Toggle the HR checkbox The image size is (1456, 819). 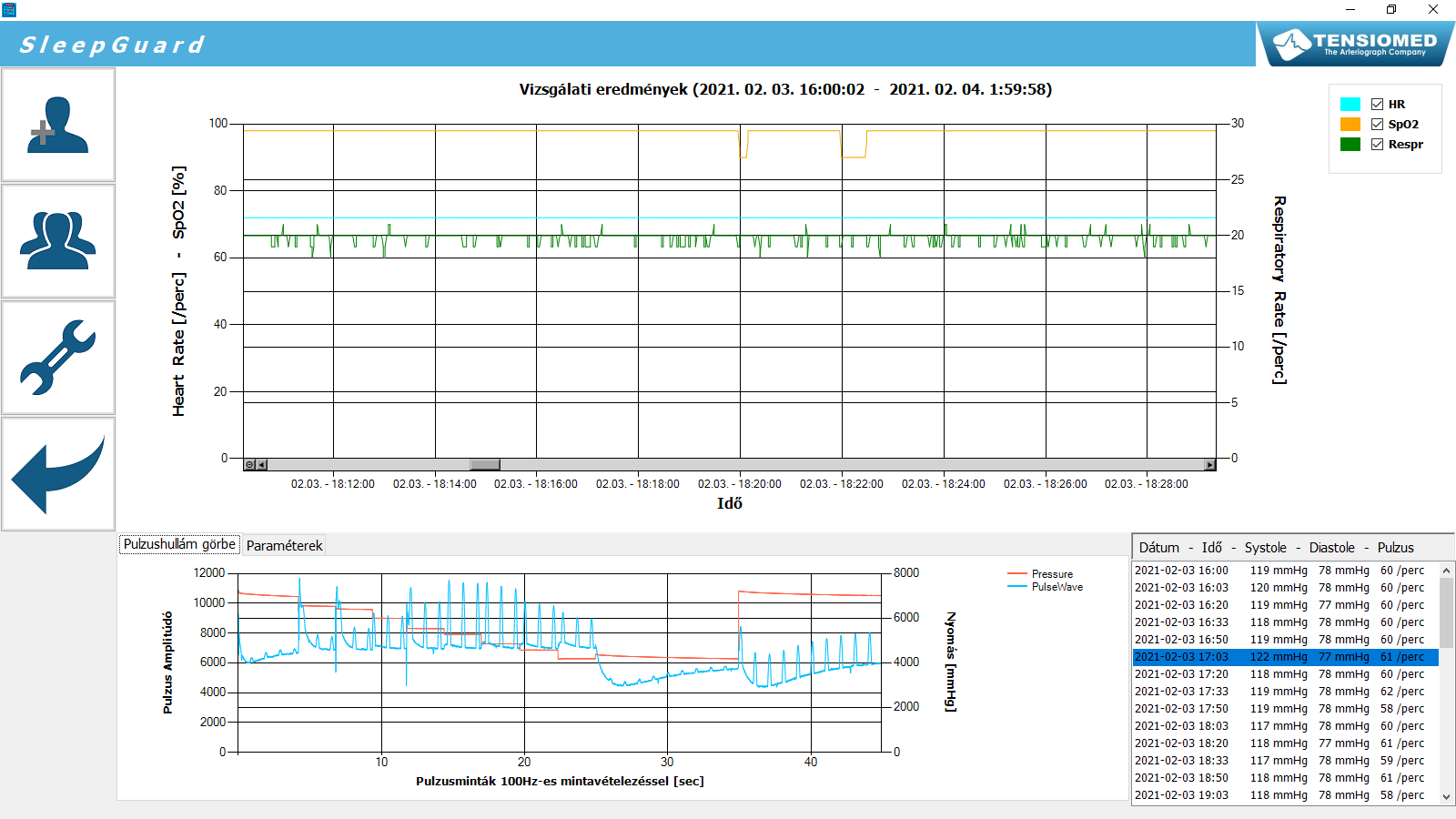coord(1377,105)
